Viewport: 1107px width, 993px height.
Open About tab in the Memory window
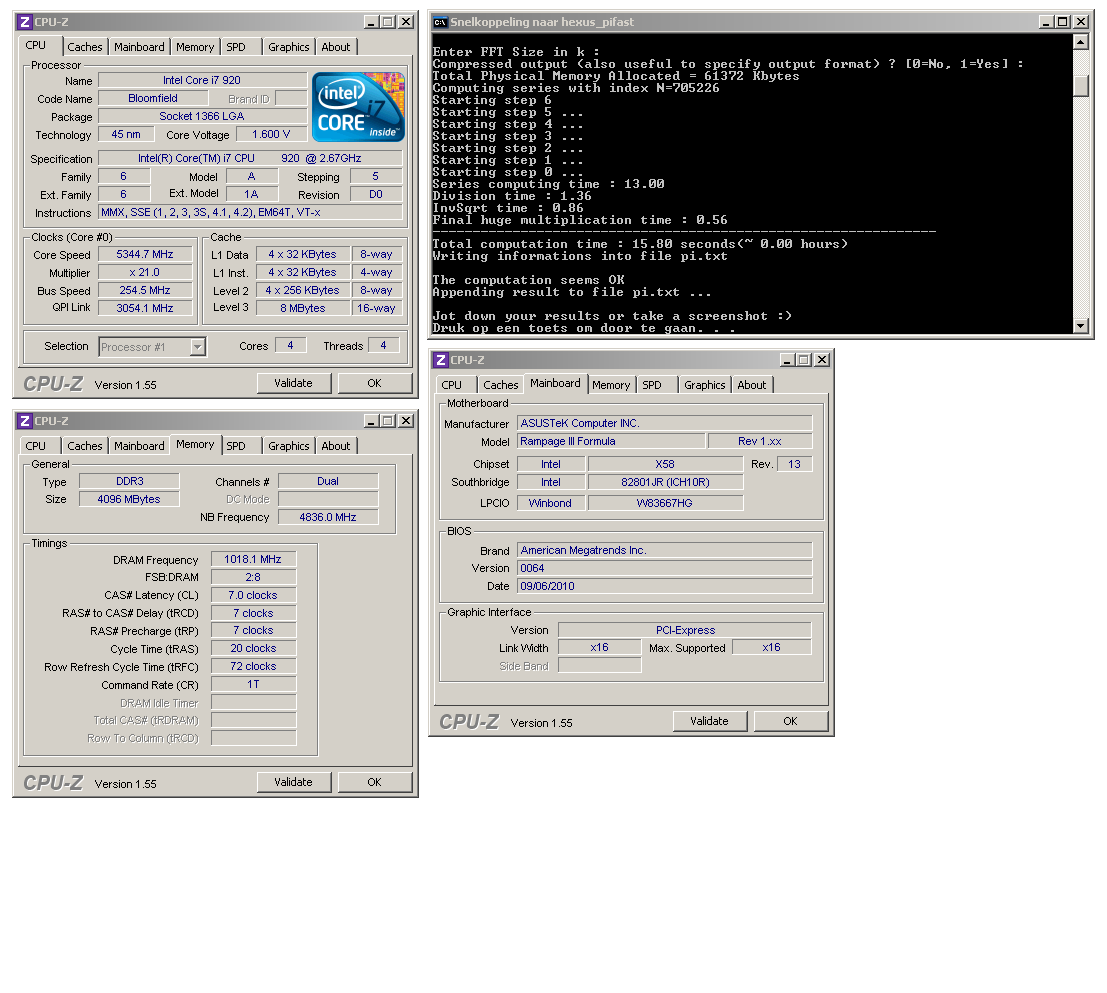tap(335, 446)
